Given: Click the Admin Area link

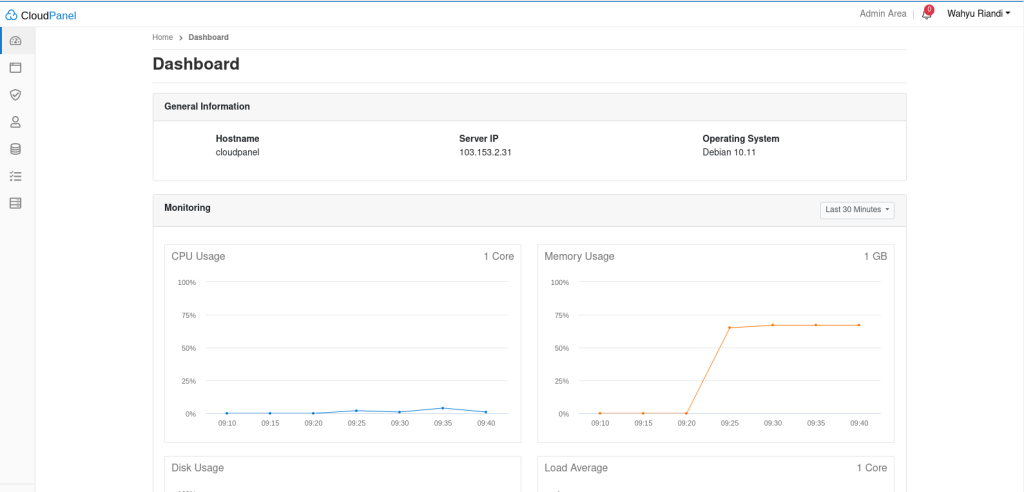Looking at the screenshot, I should coord(882,14).
